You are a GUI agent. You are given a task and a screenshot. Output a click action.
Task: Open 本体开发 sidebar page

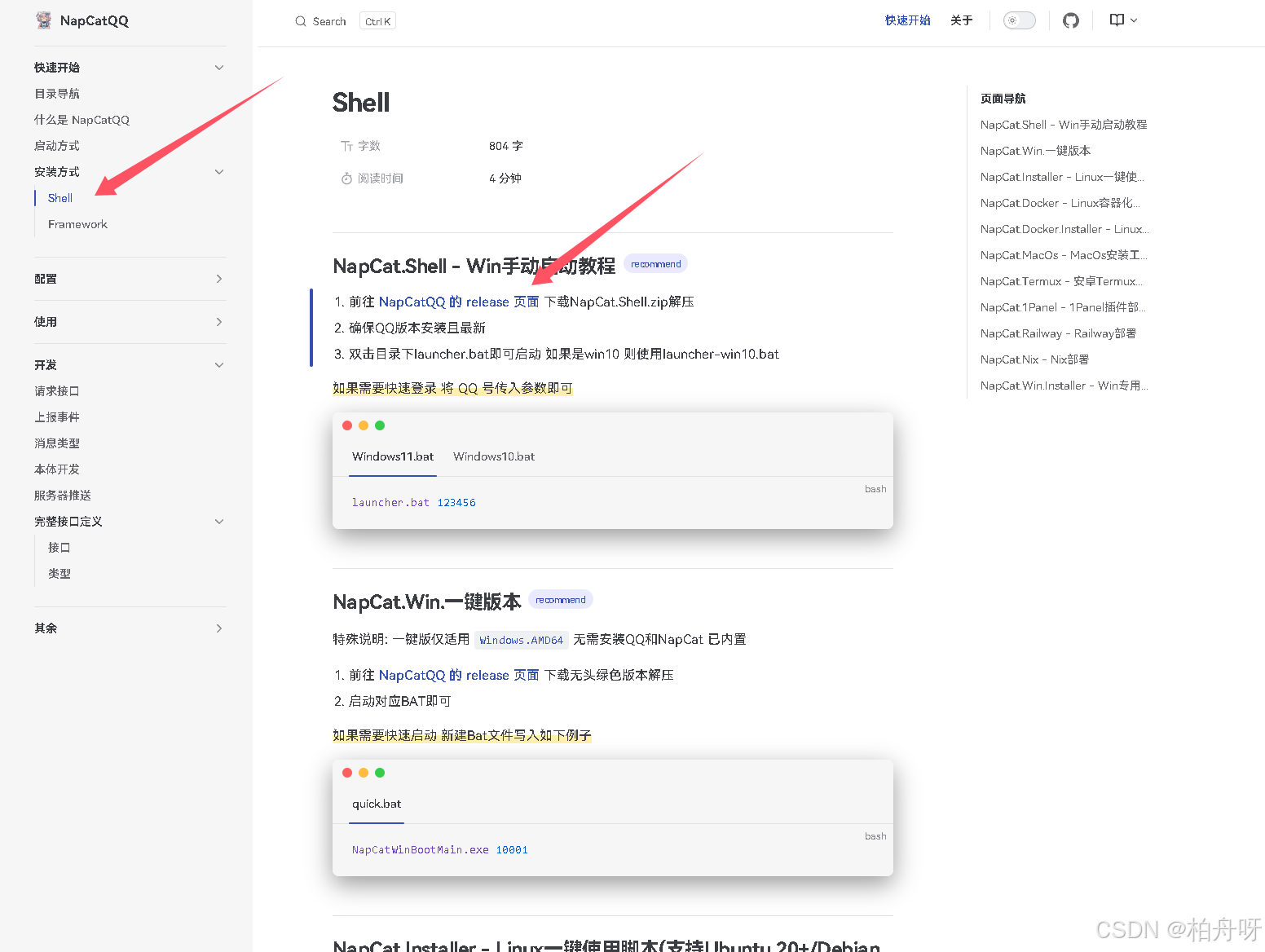tap(57, 469)
